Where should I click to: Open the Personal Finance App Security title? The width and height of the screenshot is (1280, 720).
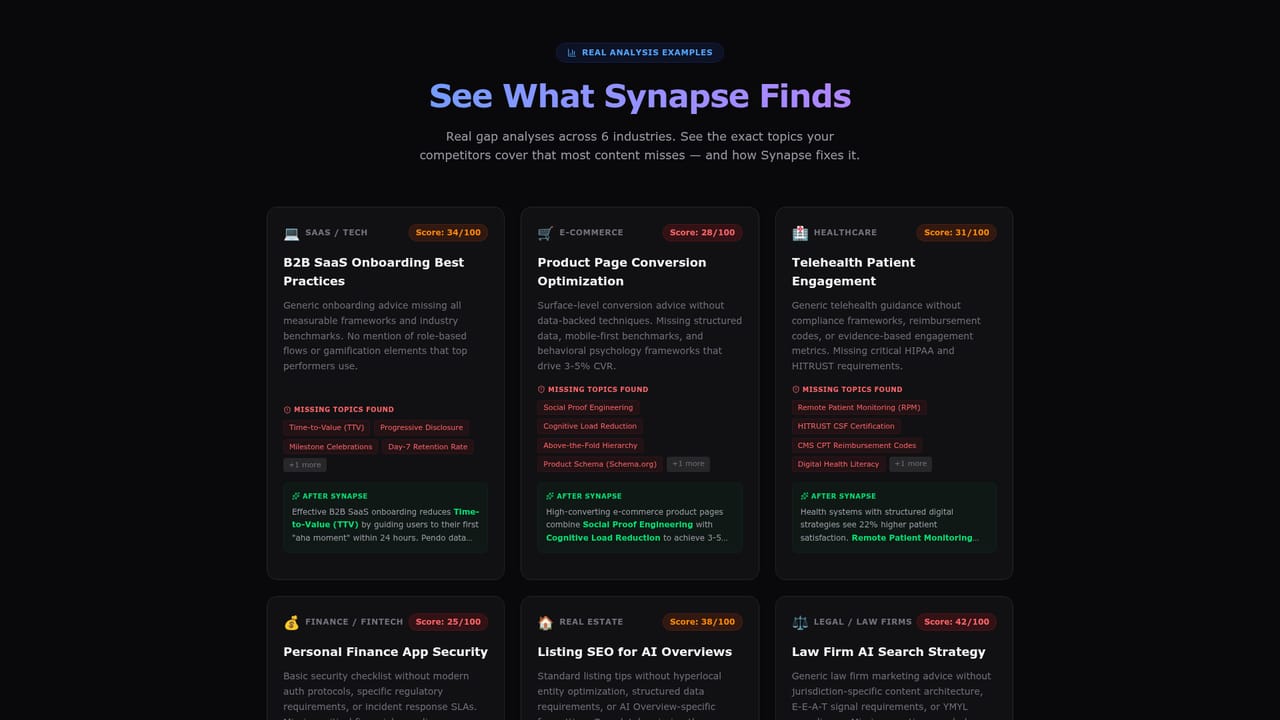coord(386,652)
